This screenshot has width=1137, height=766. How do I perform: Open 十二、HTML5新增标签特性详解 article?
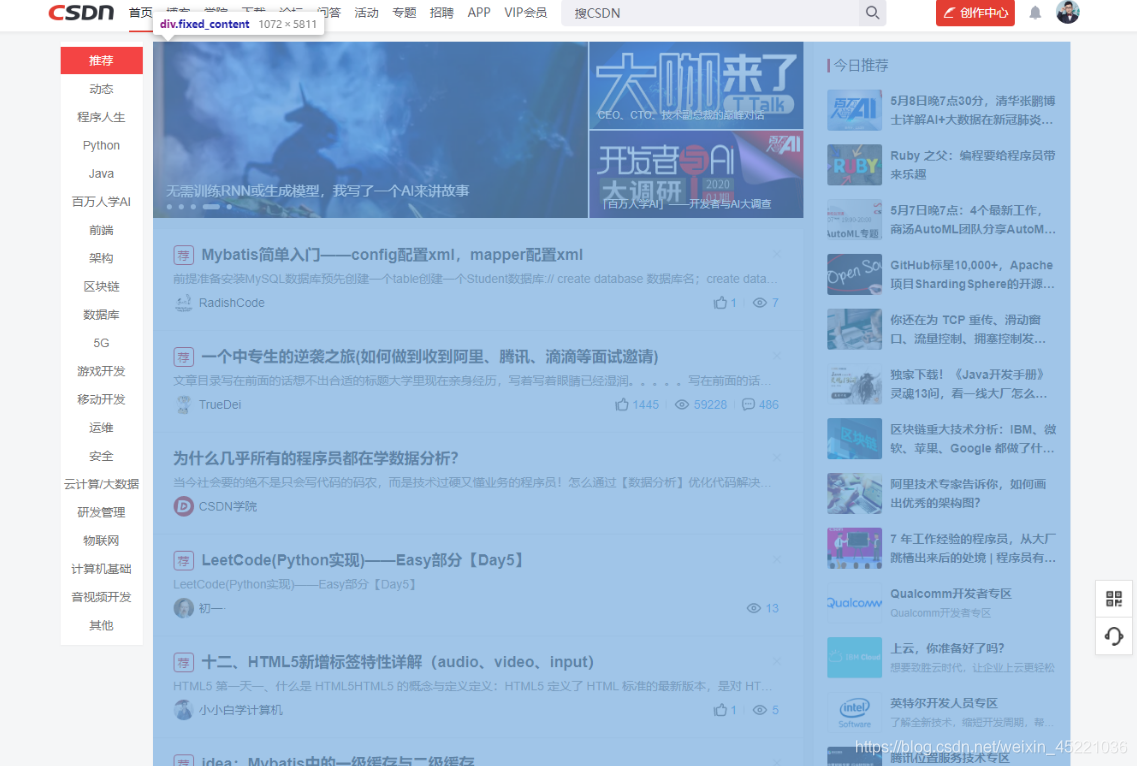pyautogui.click(x=397, y=662)
